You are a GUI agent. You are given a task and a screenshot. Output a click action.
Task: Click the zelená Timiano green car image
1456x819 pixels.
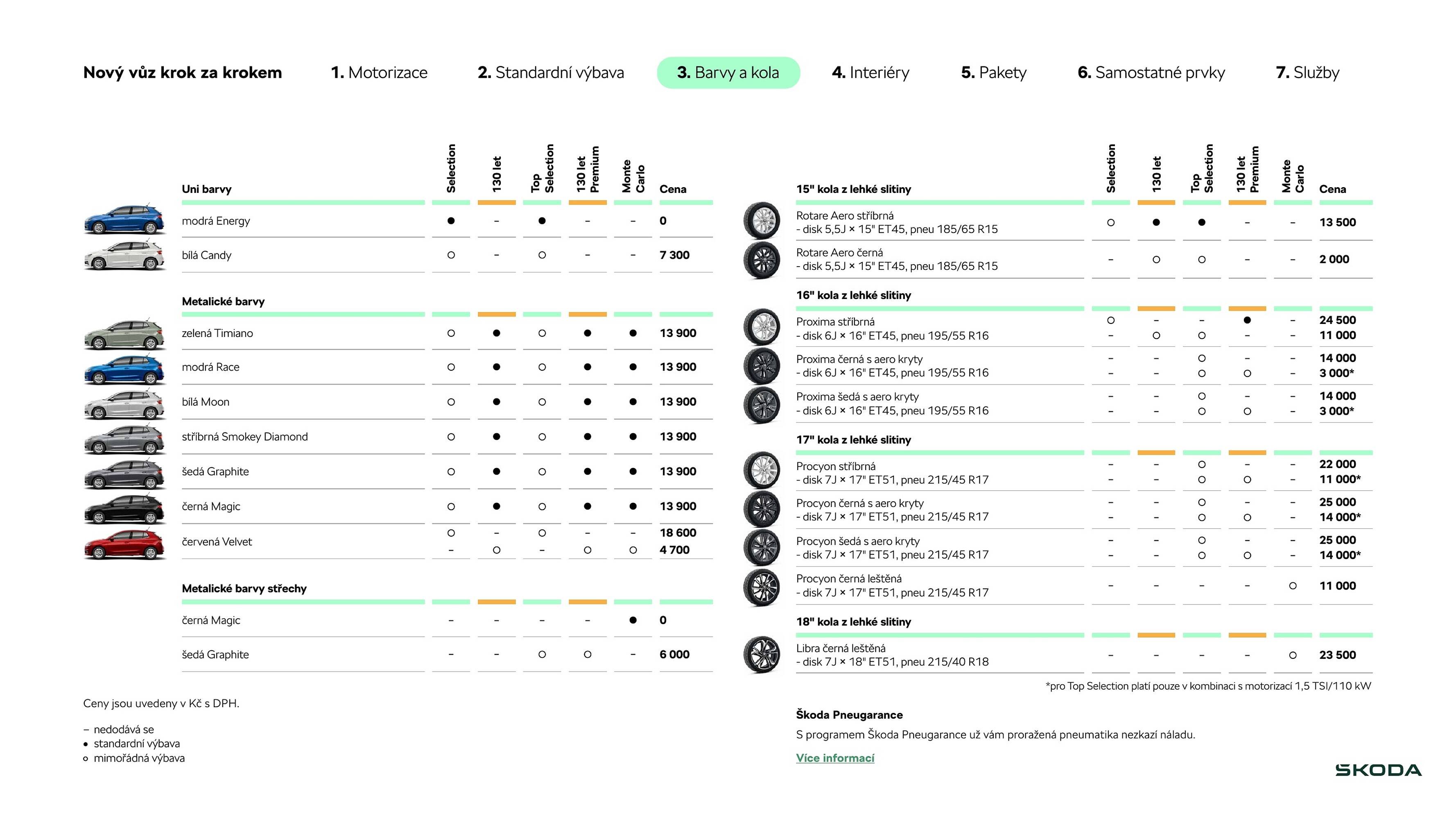pyautogui.click(x=124, y=335)
